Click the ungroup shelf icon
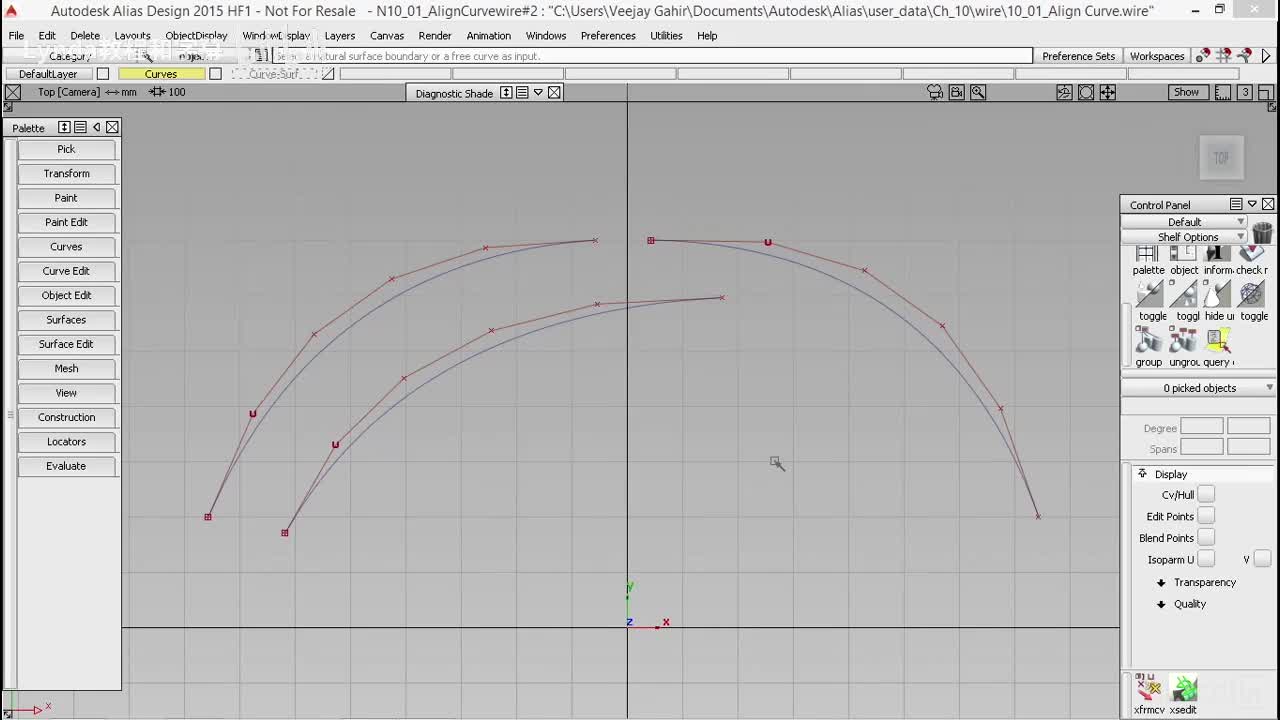Screen dimensions: 1280x720 (1183, 340)
